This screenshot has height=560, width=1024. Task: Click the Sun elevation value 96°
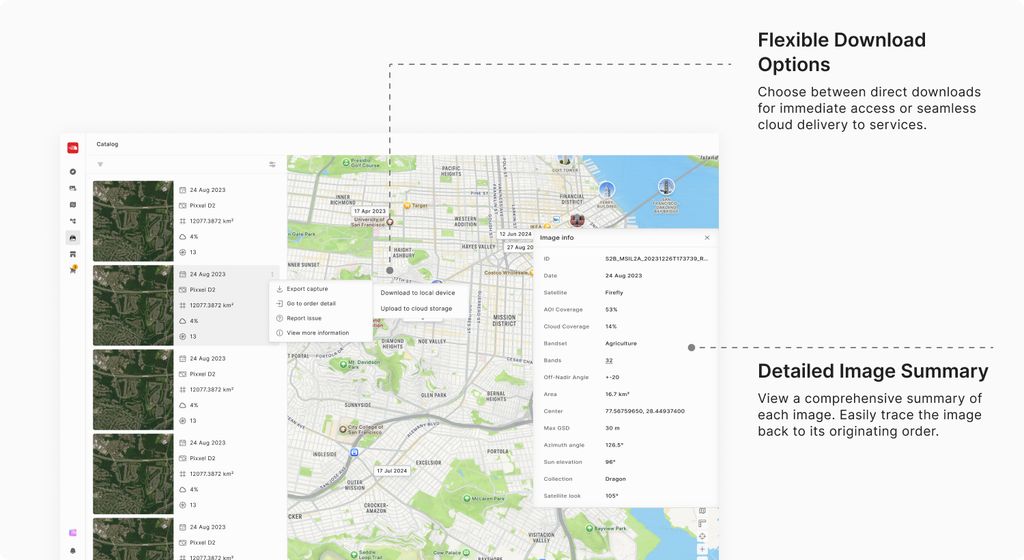610,462
